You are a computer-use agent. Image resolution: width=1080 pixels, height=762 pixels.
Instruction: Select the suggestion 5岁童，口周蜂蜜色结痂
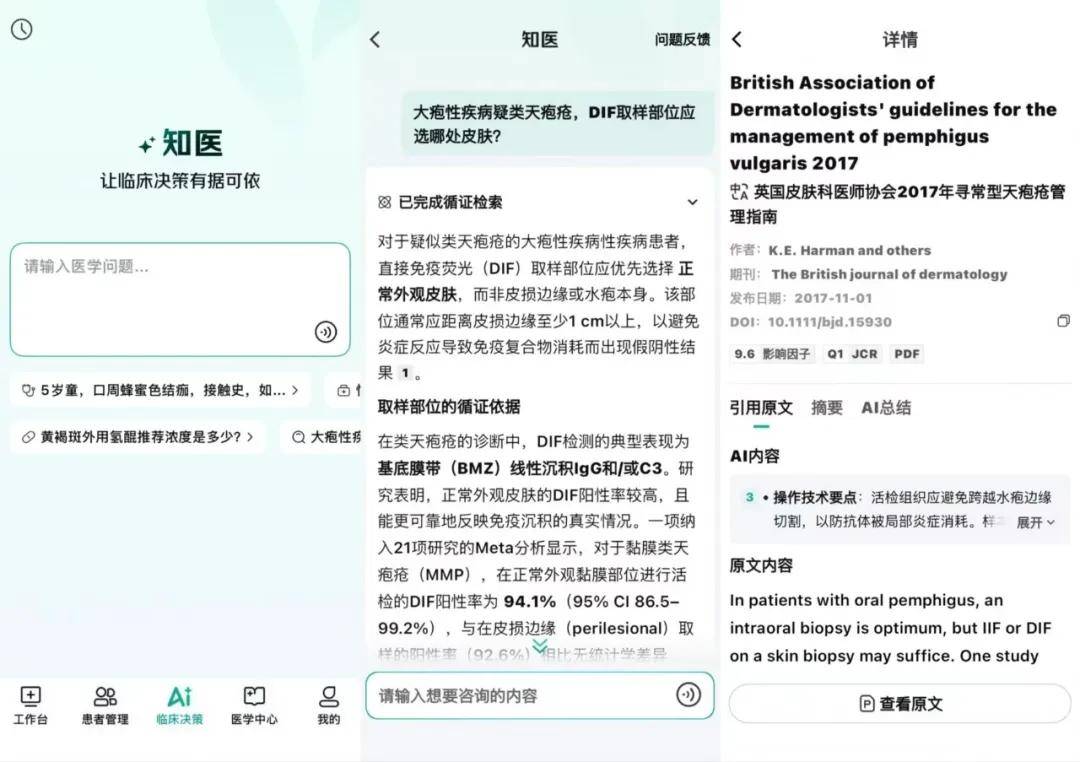160,391
